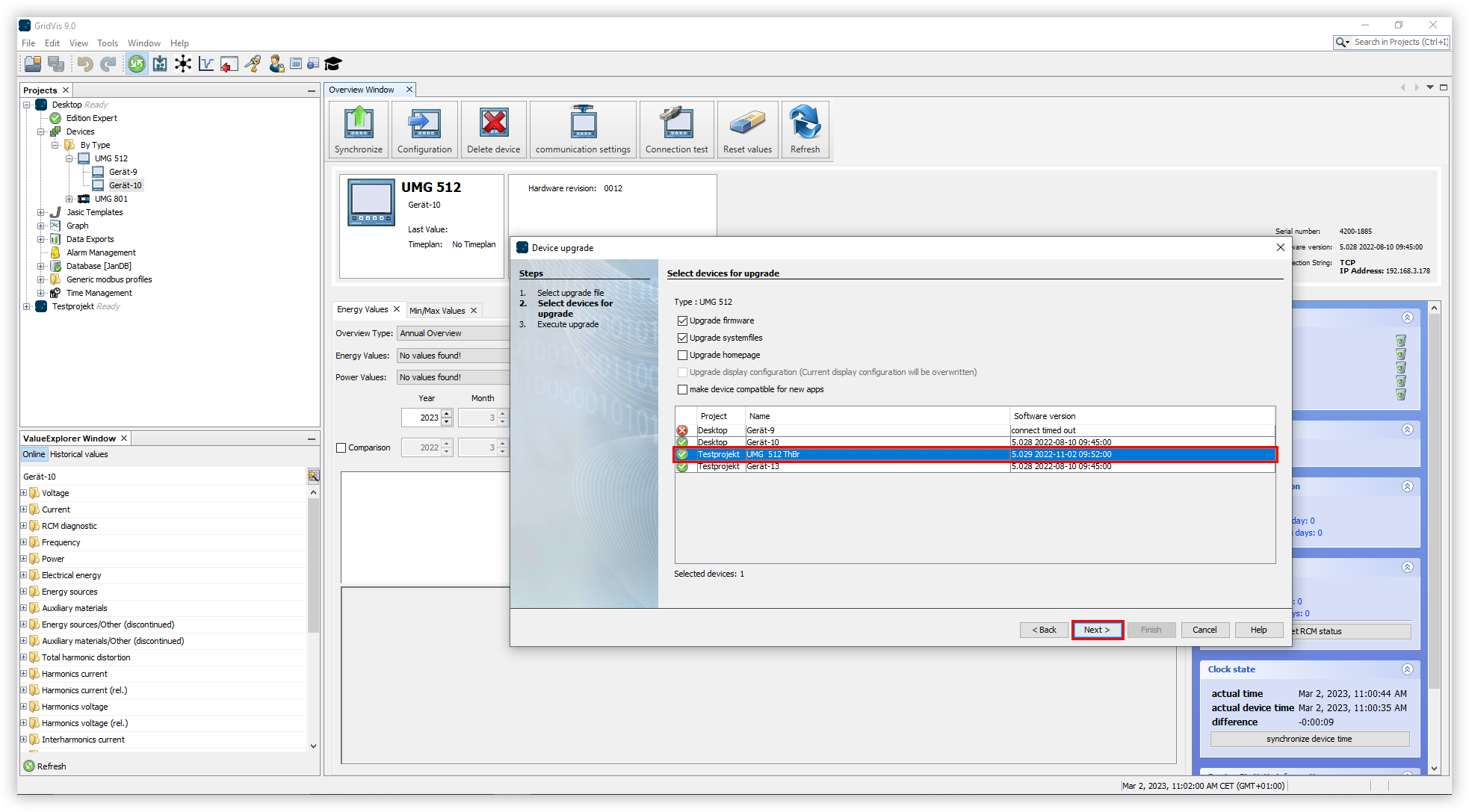Switch to the Min/Max Values tab

[x=437, y=311]
